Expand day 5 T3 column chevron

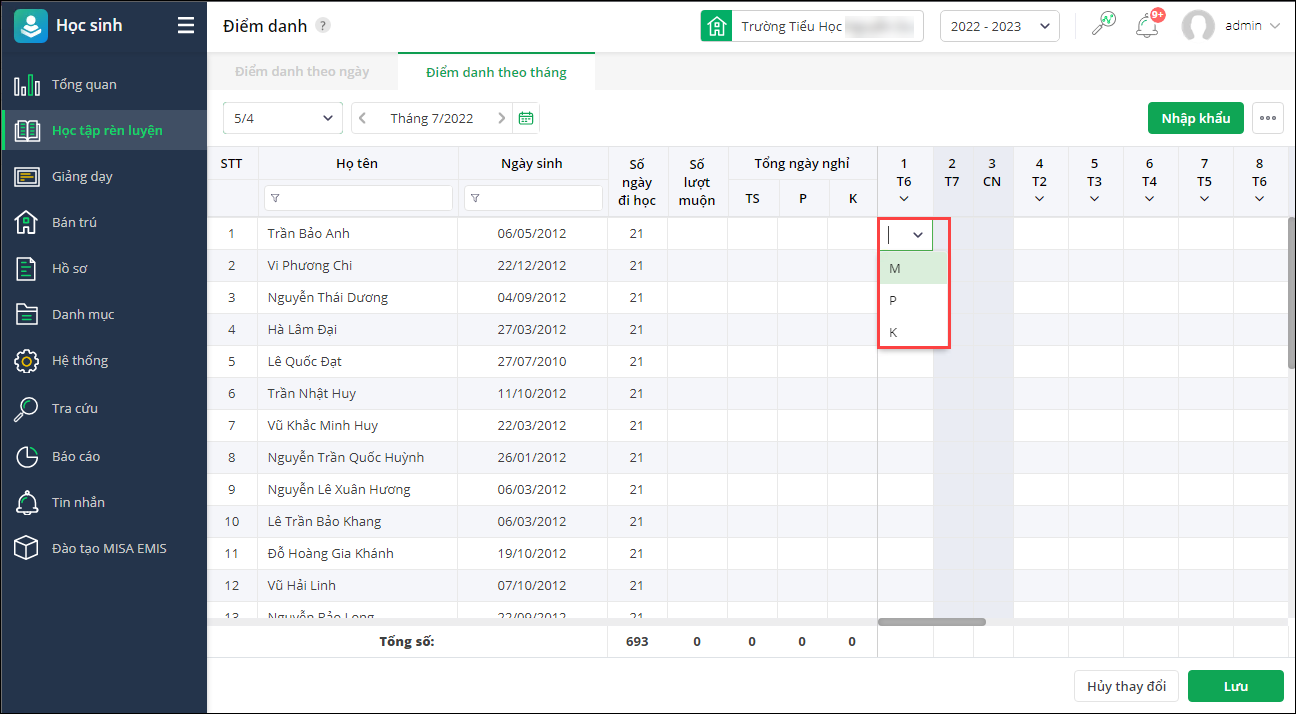point(1095,199)
